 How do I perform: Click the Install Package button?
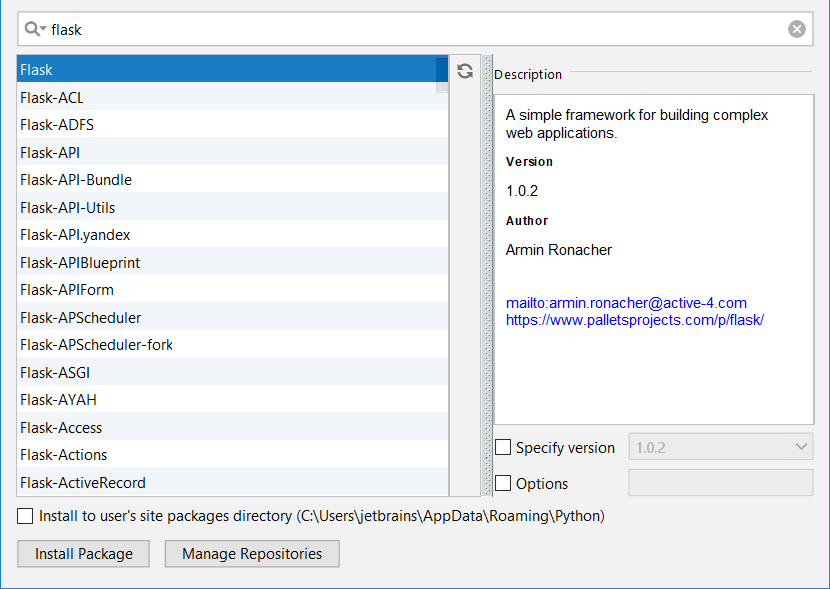[83, 553]
